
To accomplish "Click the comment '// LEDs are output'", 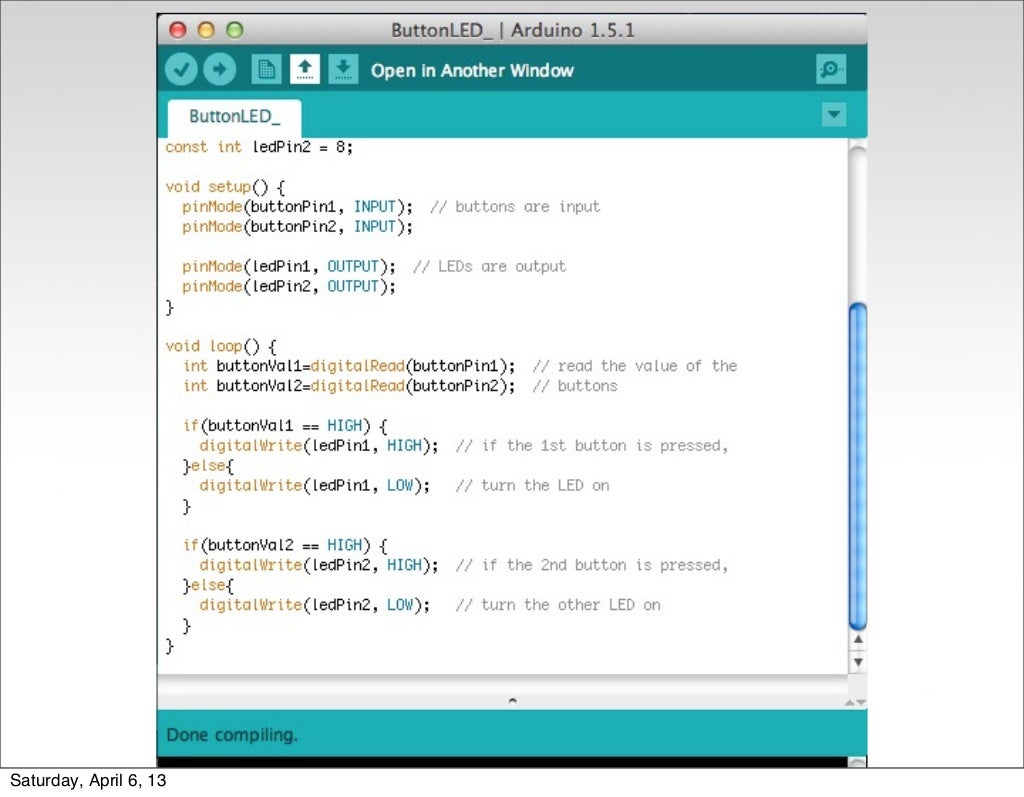I will [489, 267].
